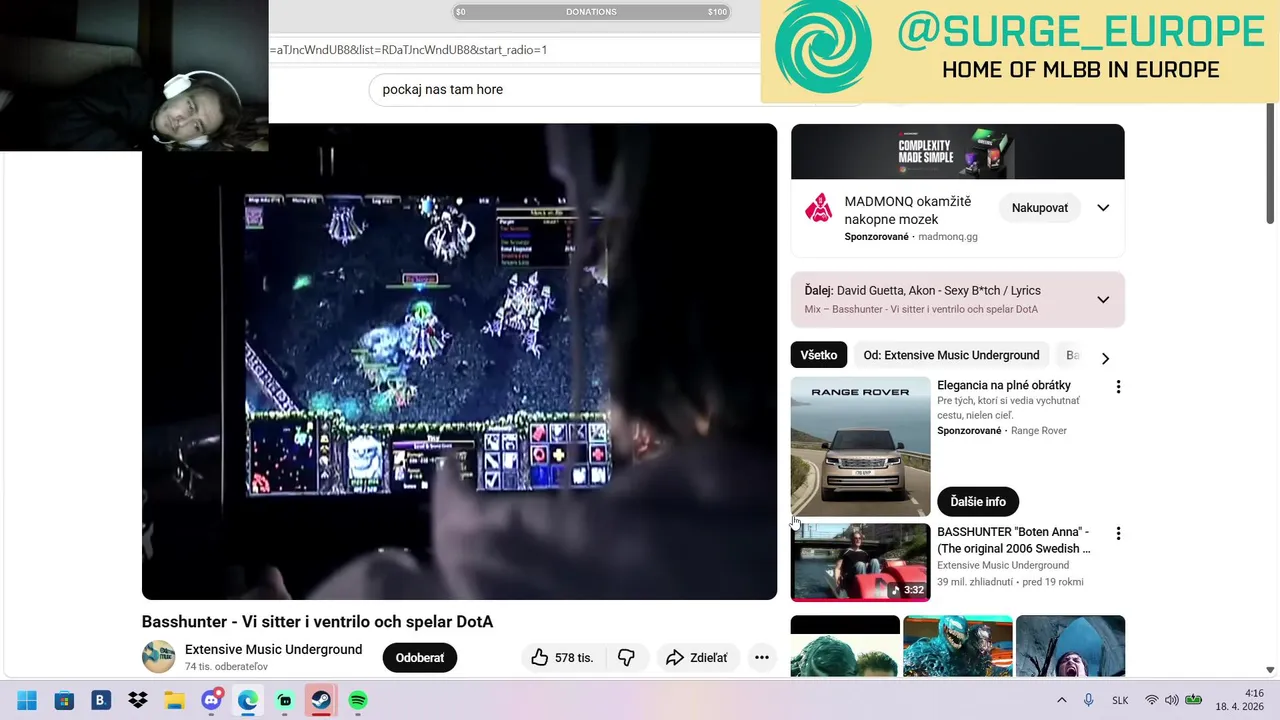
Task: Click BASSHUNTER "Boten Anna" video title
Action: pyautogui.click(x=1013, y=540)
